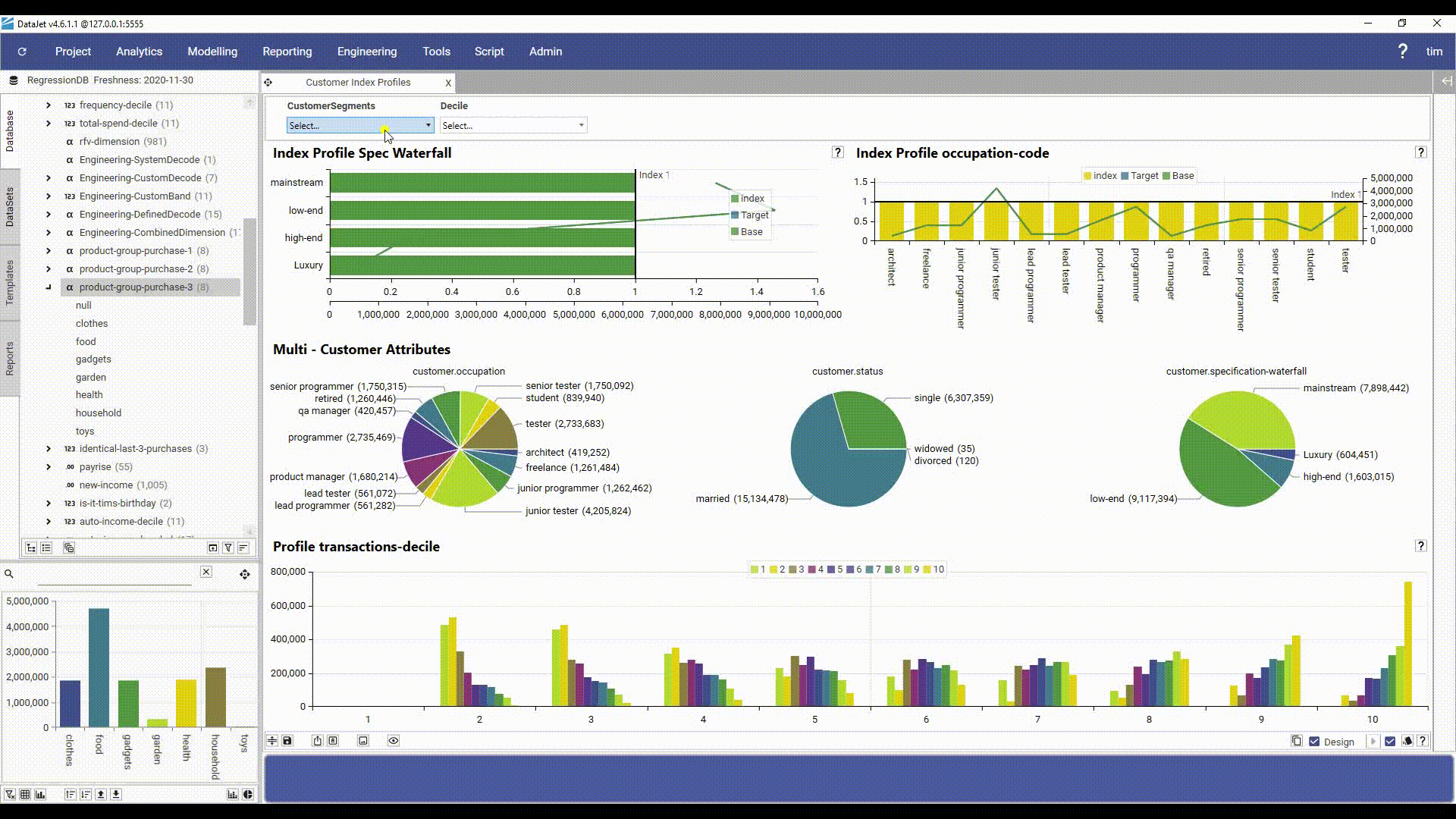Click the download arrow icon below the preview chart
This screenshot has height=819, width=1456.
(x=116, y=794)
